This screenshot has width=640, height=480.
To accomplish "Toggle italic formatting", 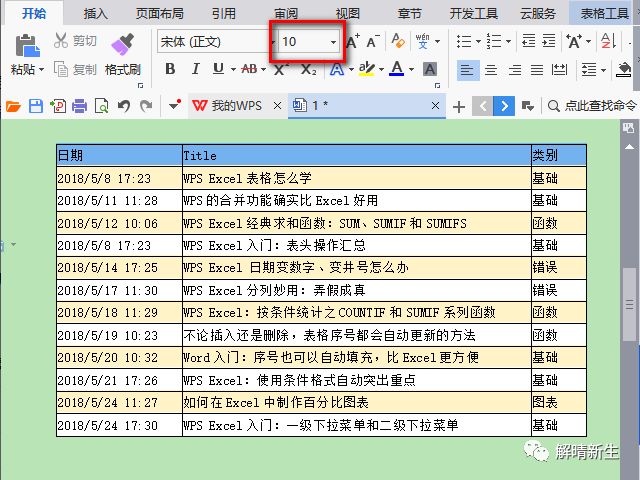I will 196,69.
